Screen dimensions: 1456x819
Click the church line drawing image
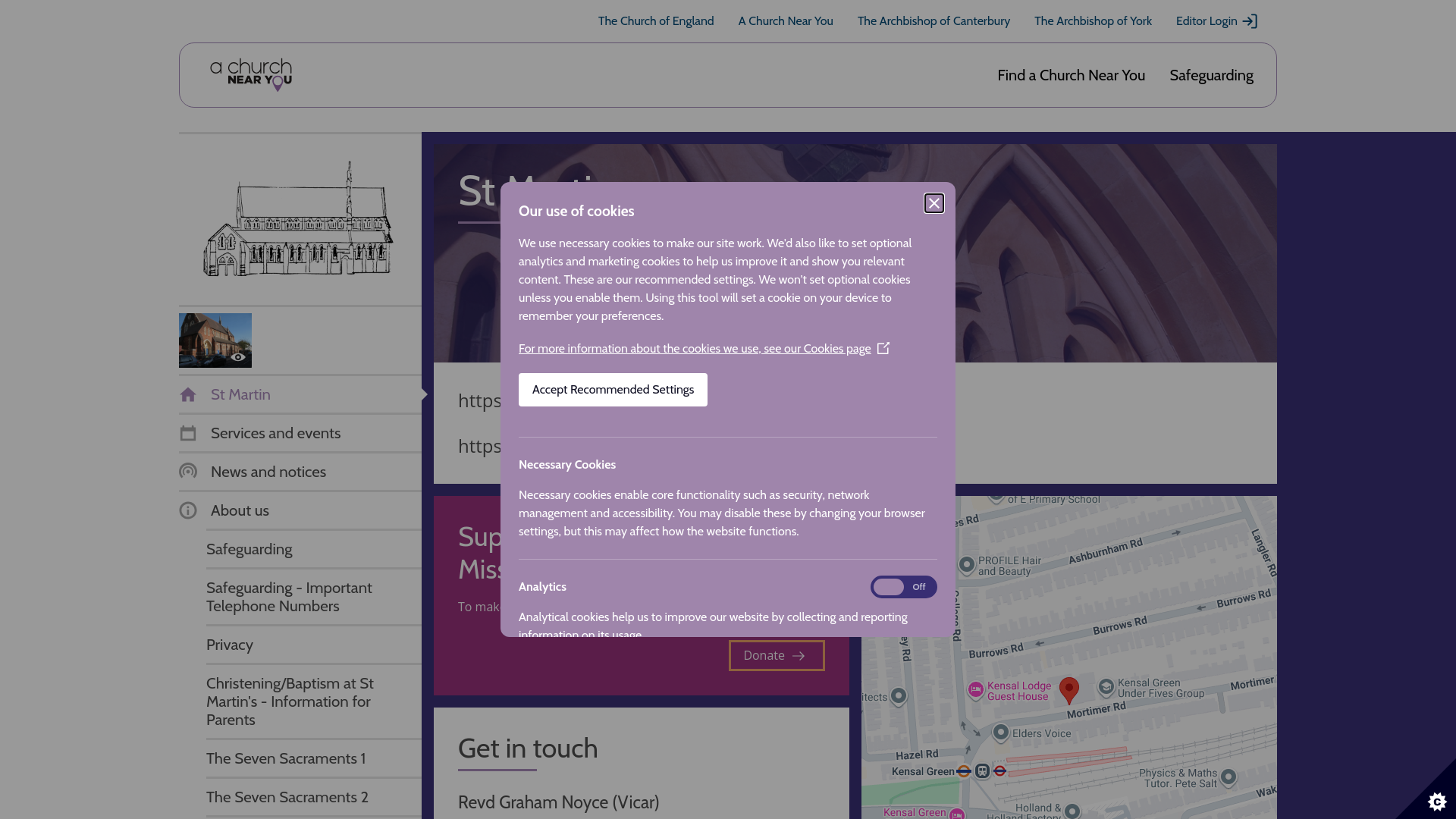298,219
